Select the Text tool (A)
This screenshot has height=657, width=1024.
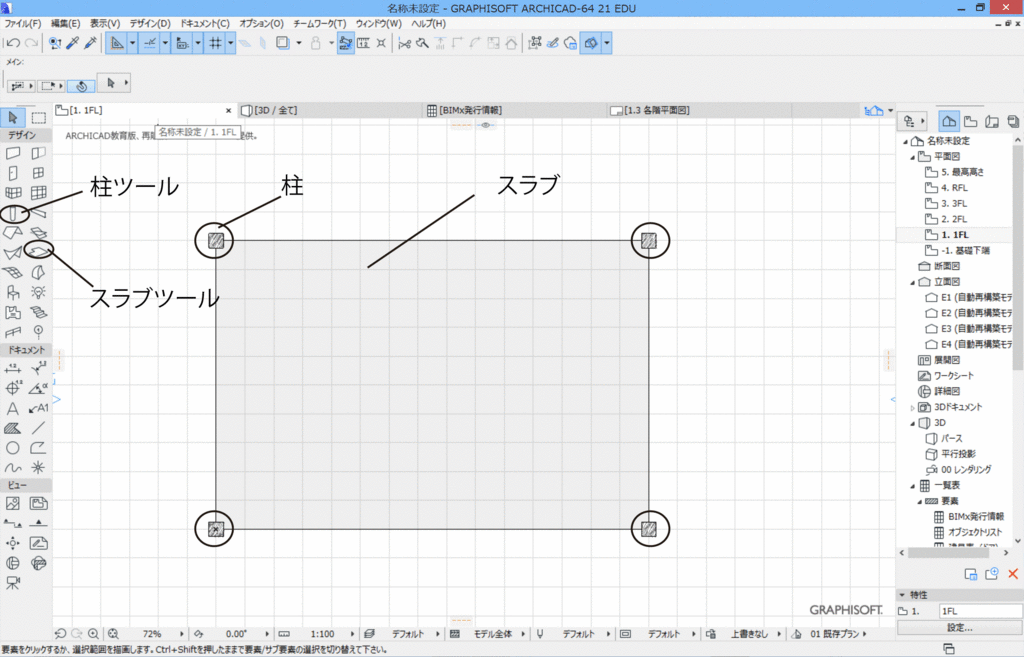click(12, 409)
